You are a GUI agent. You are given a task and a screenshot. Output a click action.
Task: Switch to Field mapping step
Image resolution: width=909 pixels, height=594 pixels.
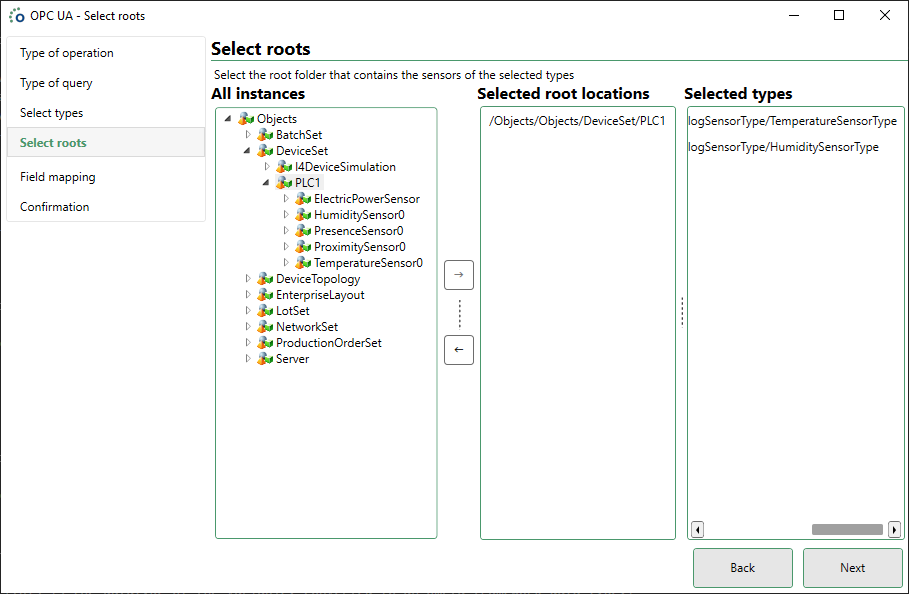click(x=58, y=177)
